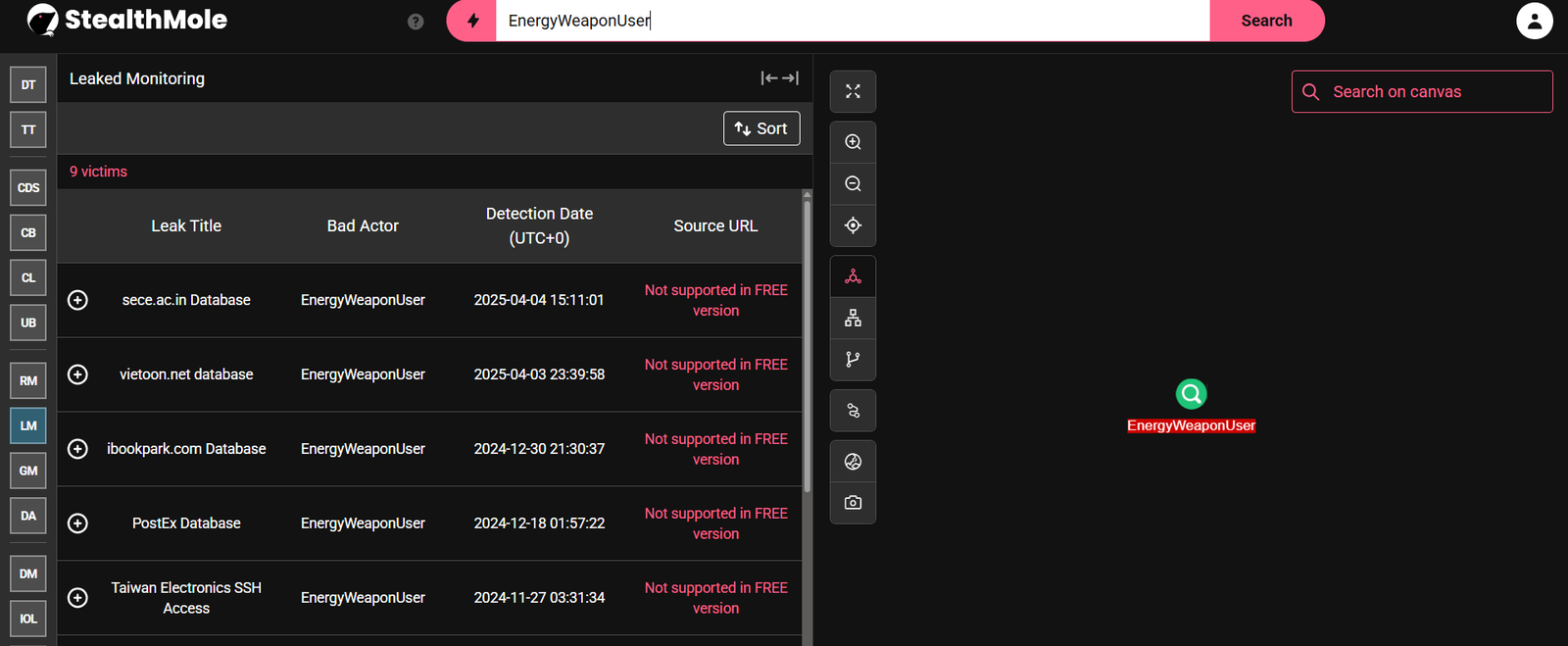The image size is (1568, 646).
Task: Center the canvas with the locate icon
Action: click(853, 225)
